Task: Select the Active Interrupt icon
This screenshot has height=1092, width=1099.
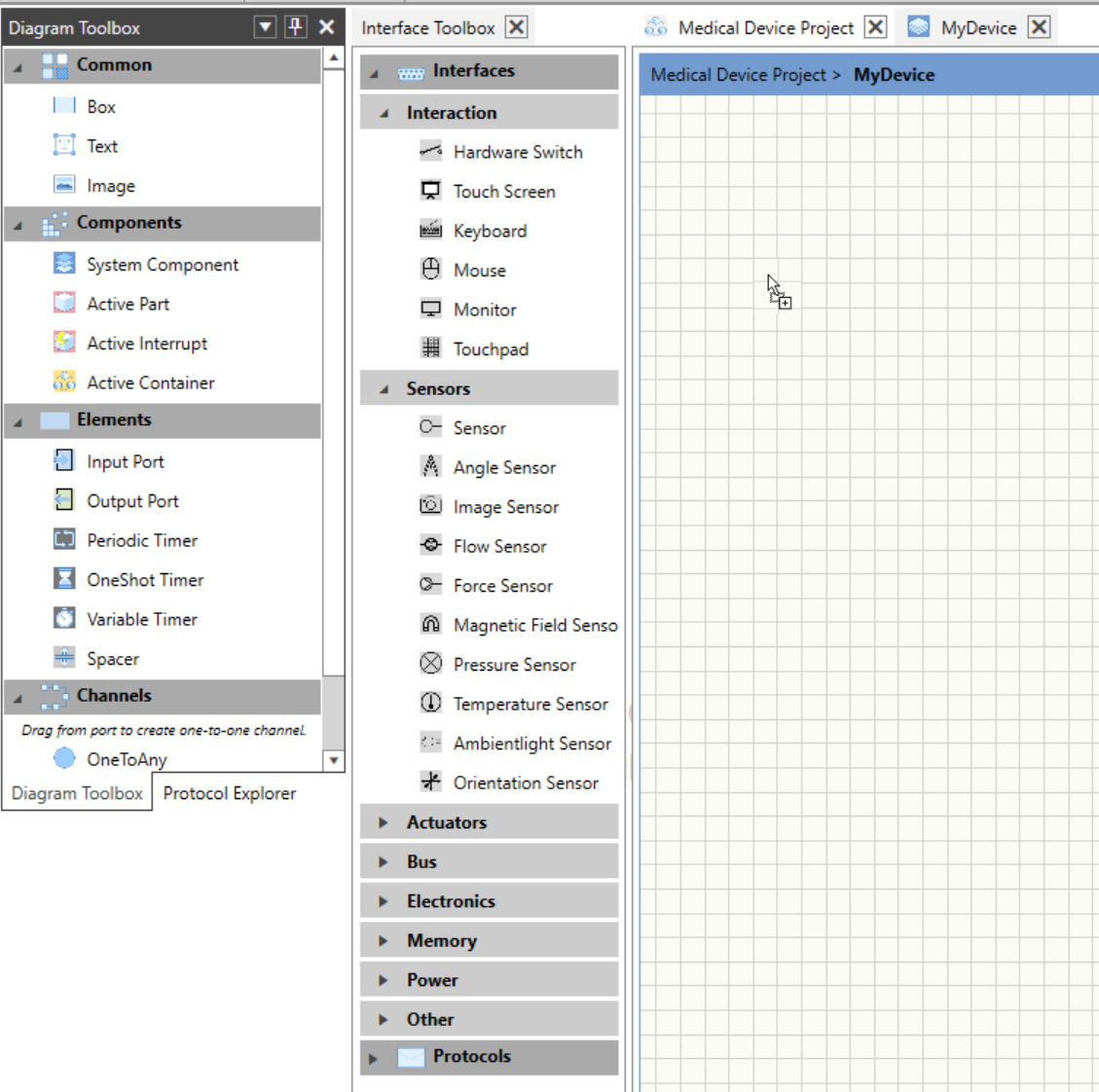Action: 64,343
